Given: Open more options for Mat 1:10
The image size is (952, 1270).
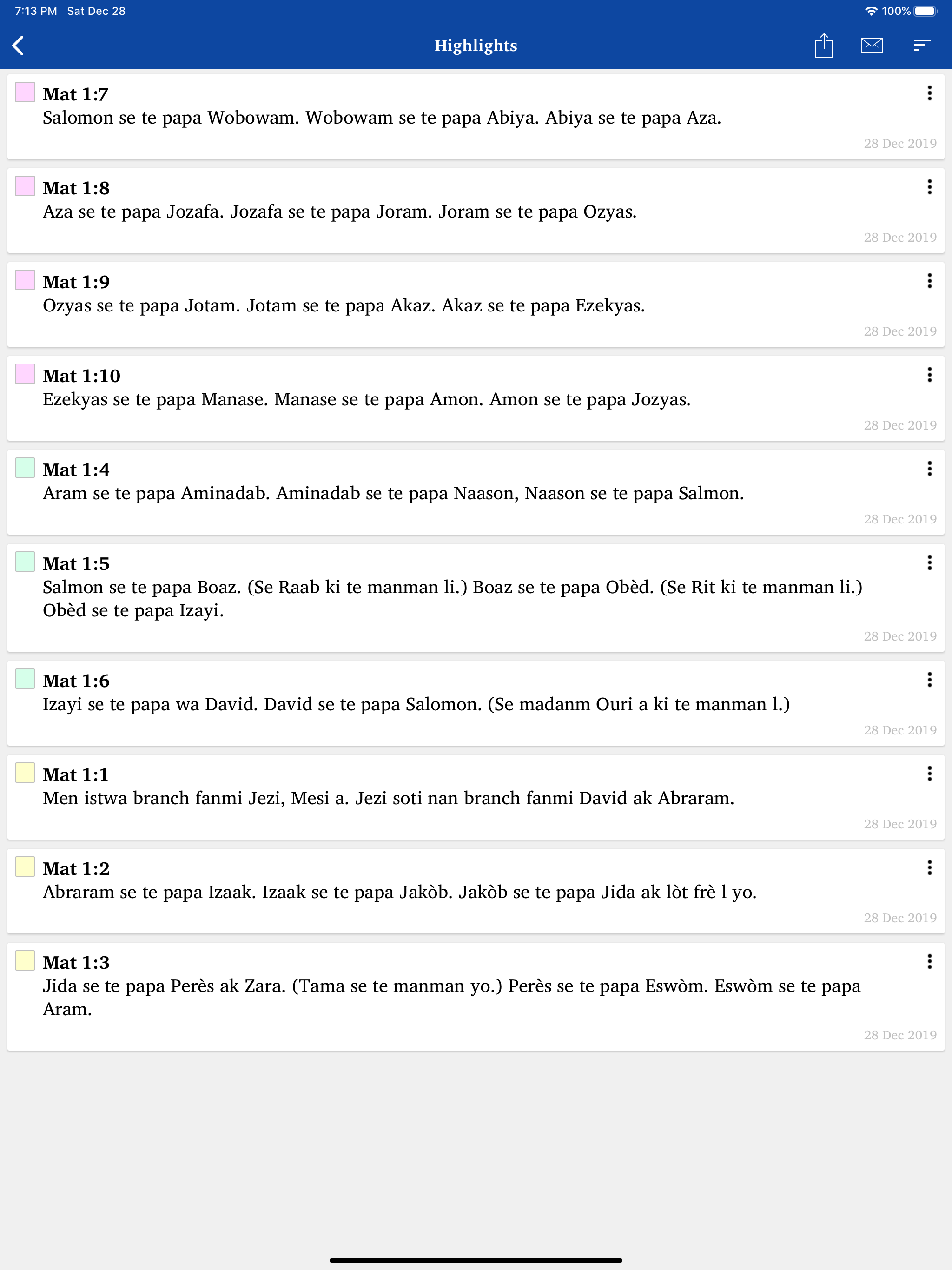Looking at the screenshot, I should (929, 375).
